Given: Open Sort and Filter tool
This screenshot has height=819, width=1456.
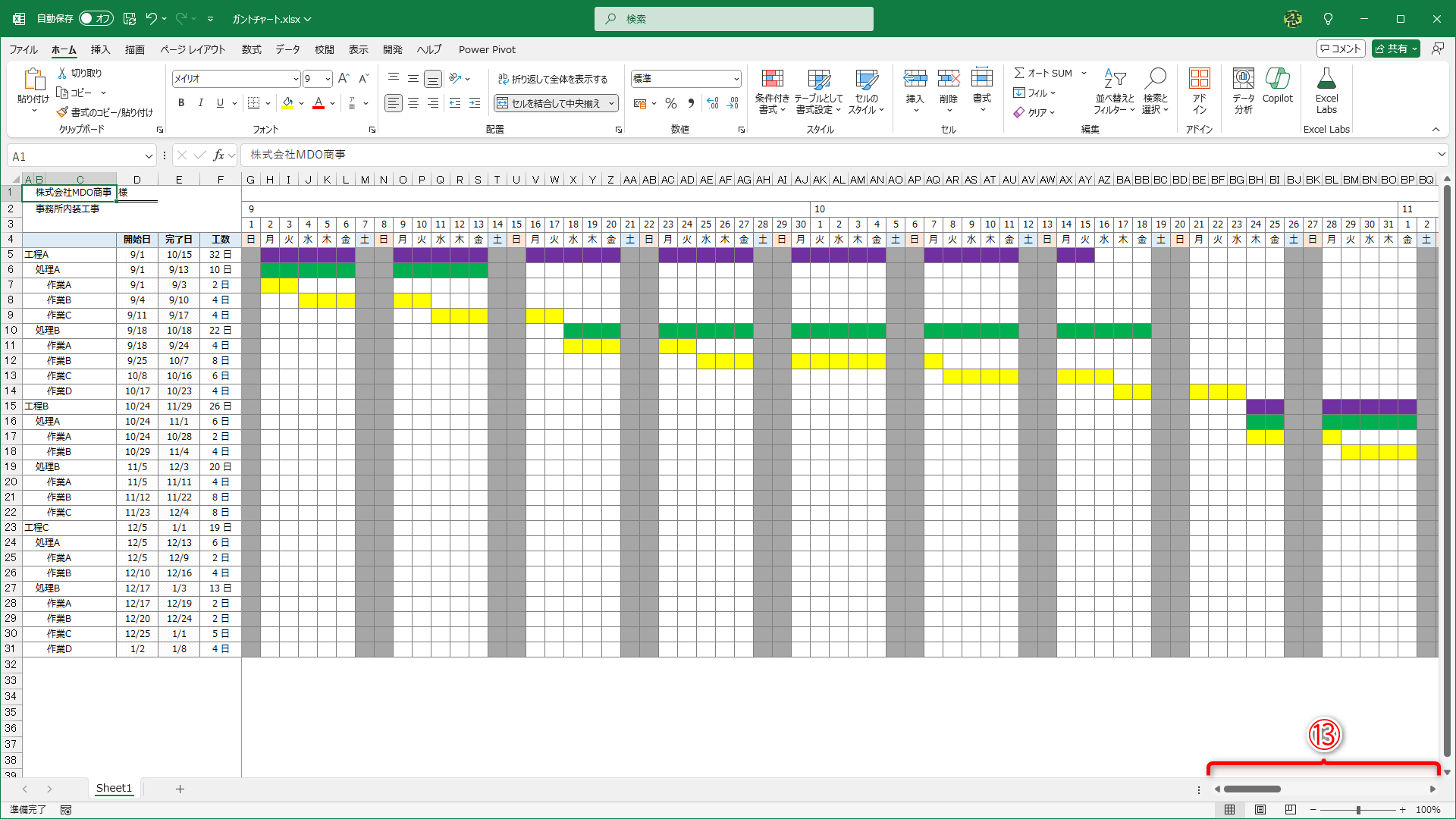Looking at the screenshot, I should [1114, 79].
